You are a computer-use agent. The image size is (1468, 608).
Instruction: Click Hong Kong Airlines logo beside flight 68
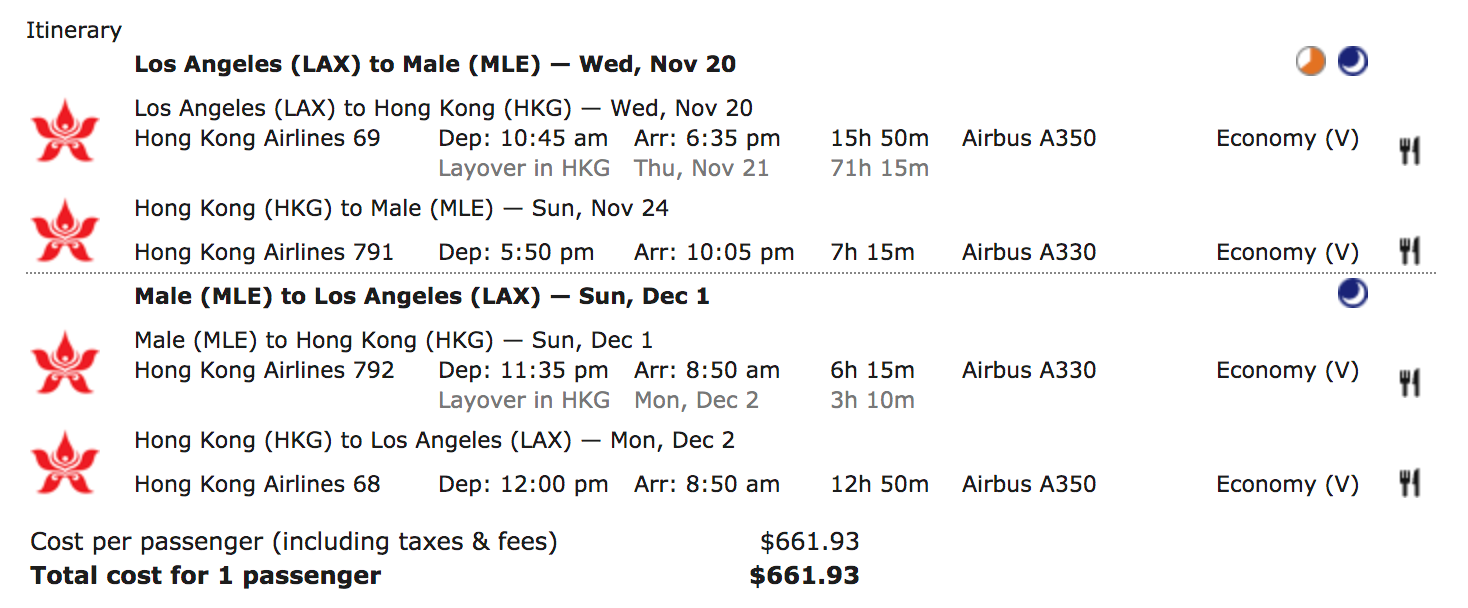(65, 463)
